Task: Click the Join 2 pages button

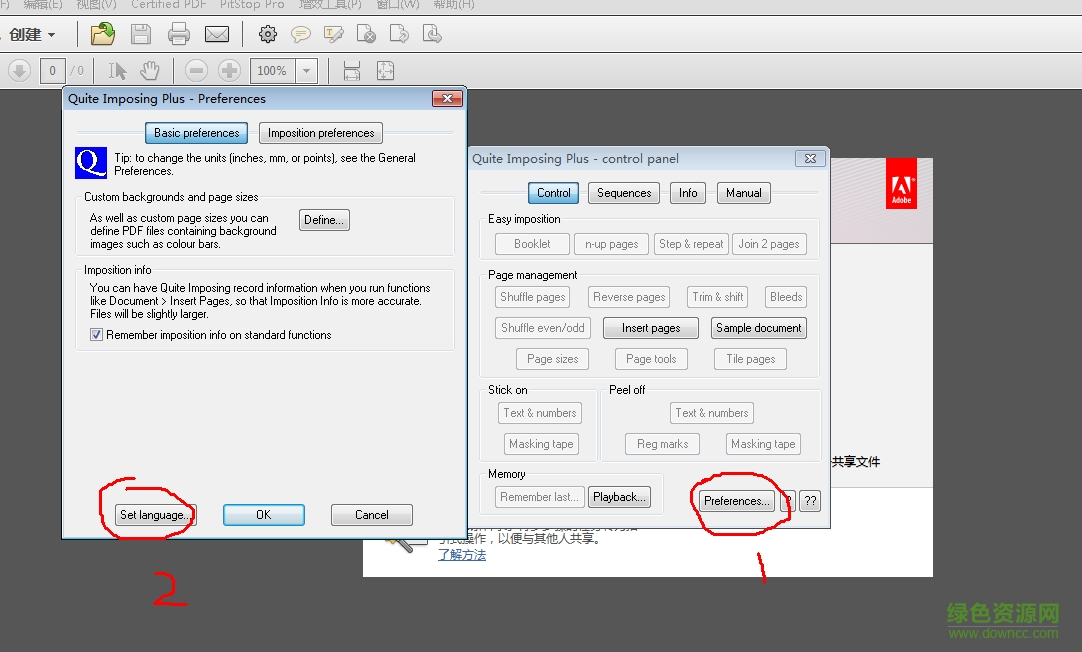Action: 769,244
